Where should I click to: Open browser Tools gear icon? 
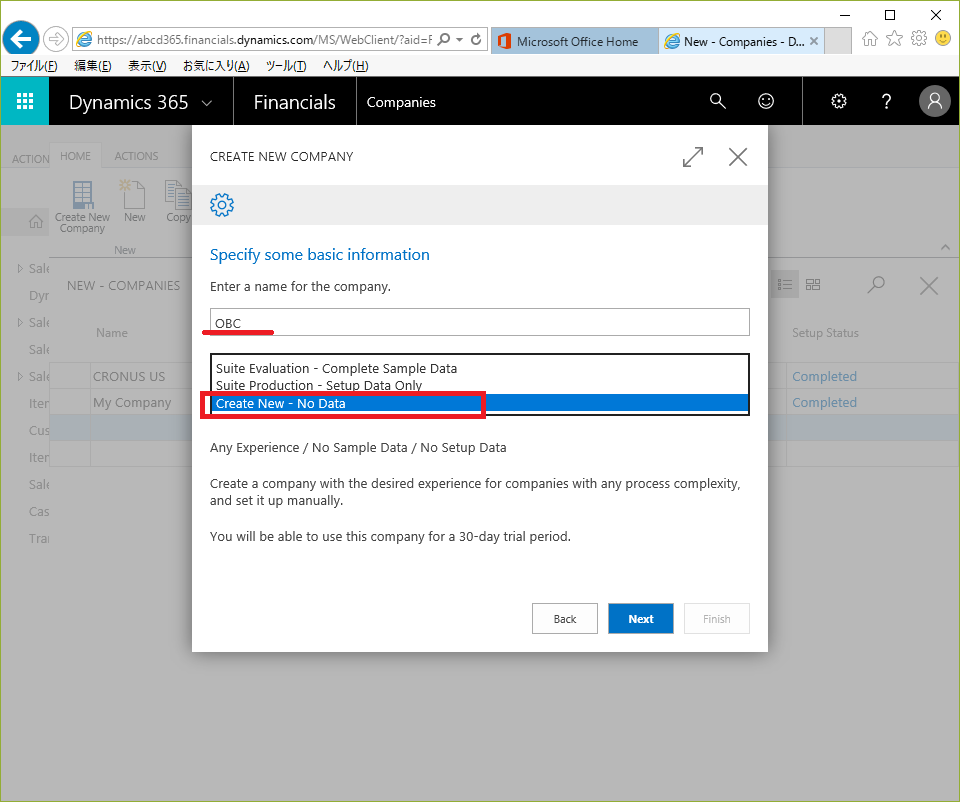919,39
